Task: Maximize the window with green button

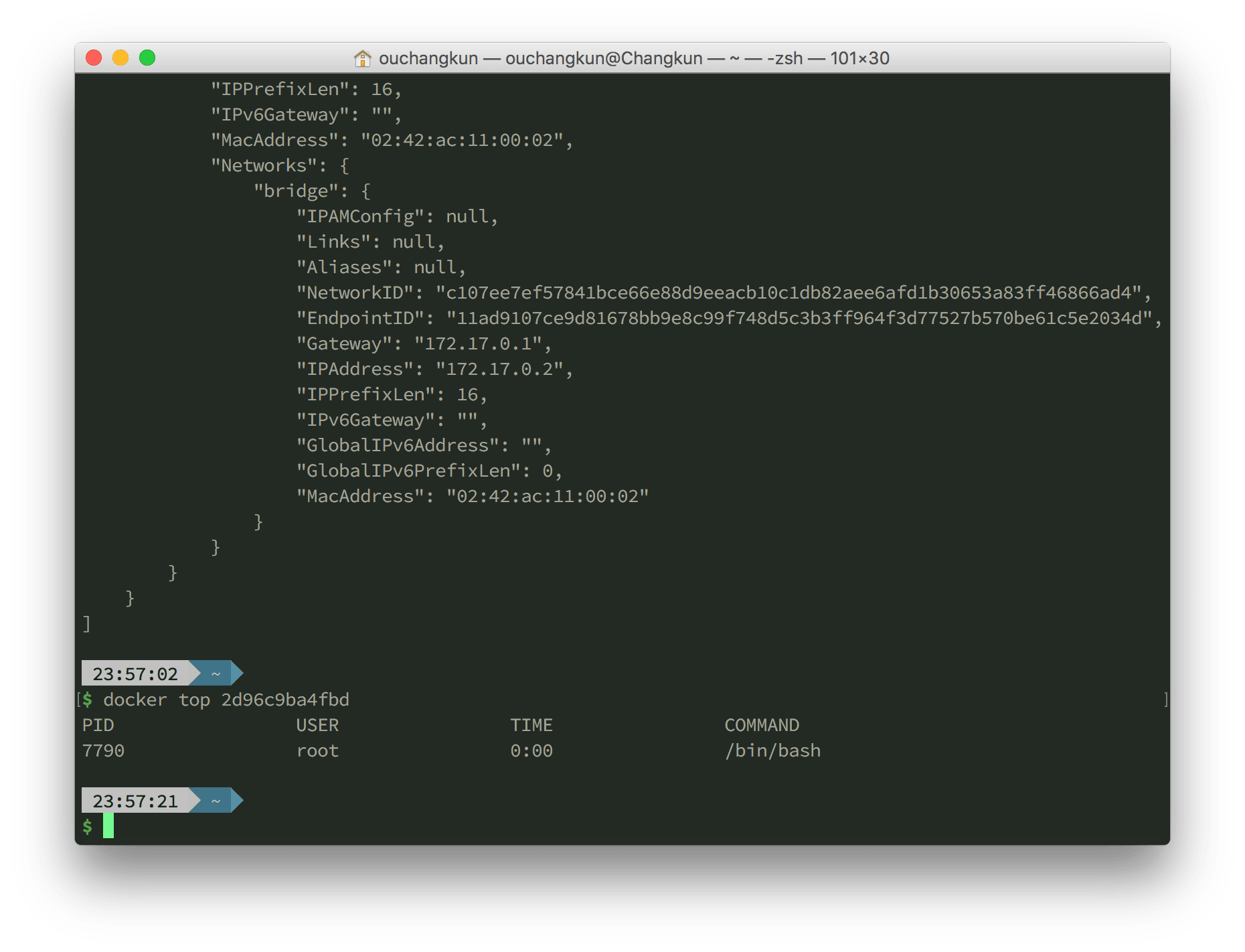Action: (147, 58)
